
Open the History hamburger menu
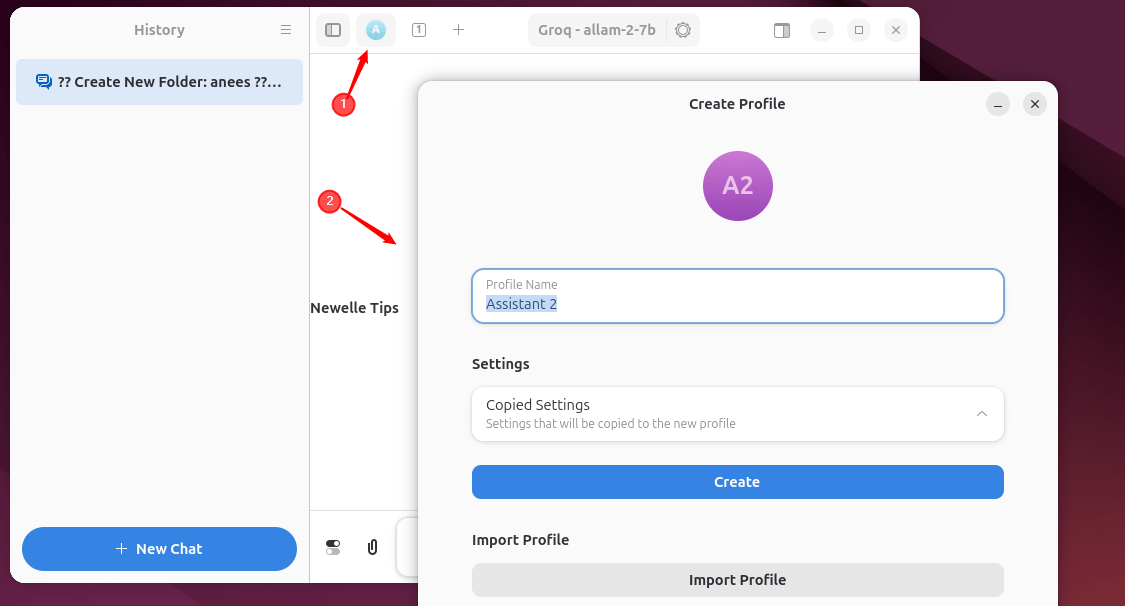click(286, 30)
